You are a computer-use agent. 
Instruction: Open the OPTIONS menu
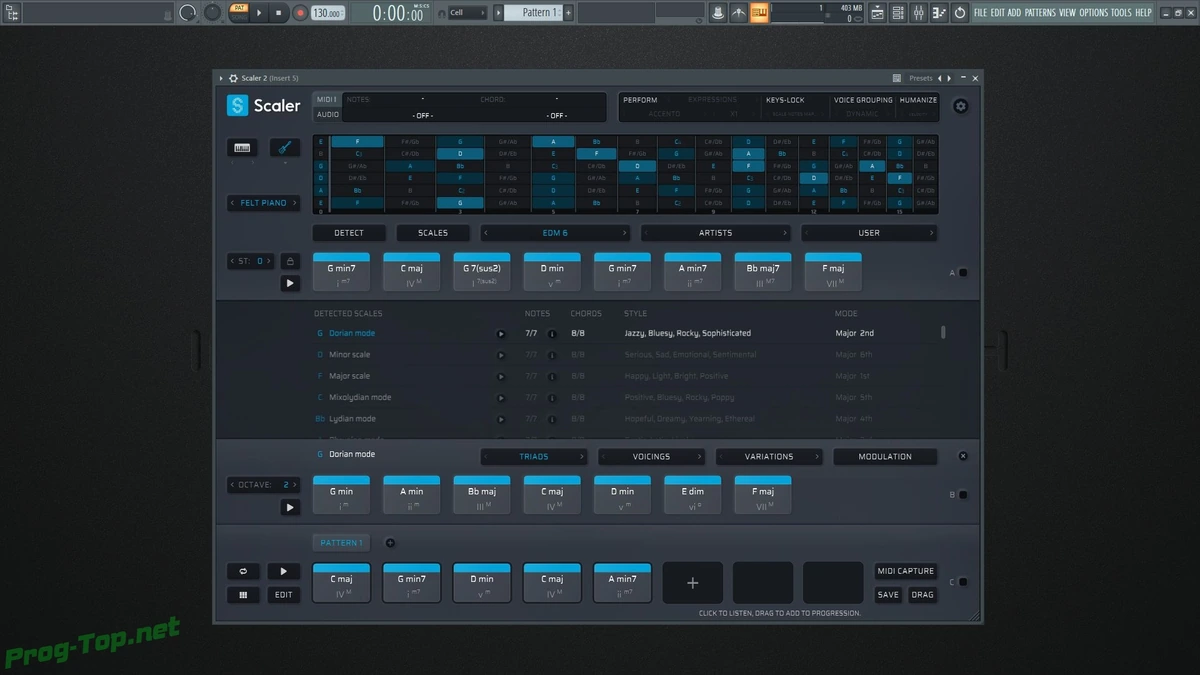tap(1093, 13)
